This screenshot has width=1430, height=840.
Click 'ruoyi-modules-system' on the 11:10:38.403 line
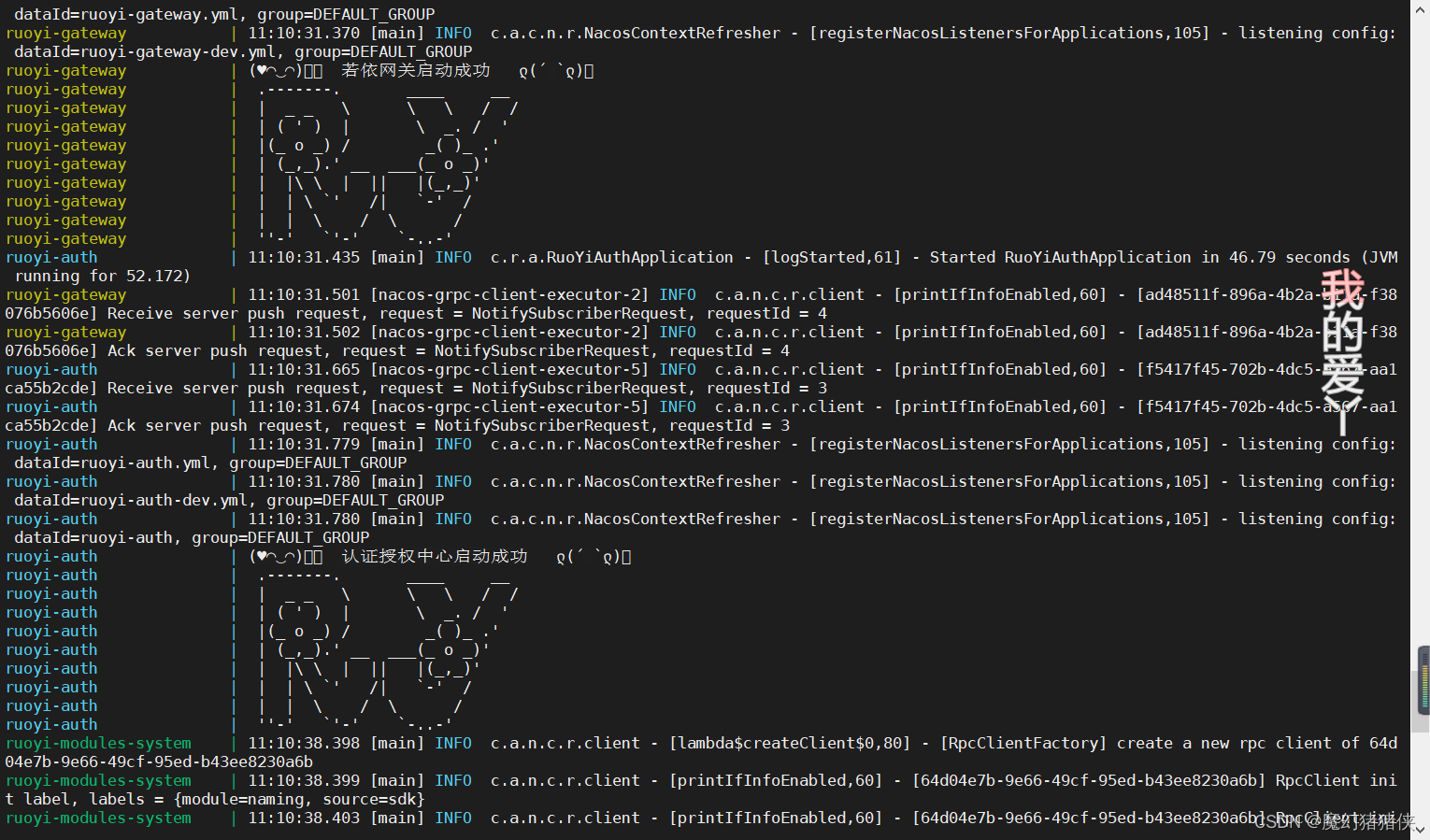tap(98, 818)
